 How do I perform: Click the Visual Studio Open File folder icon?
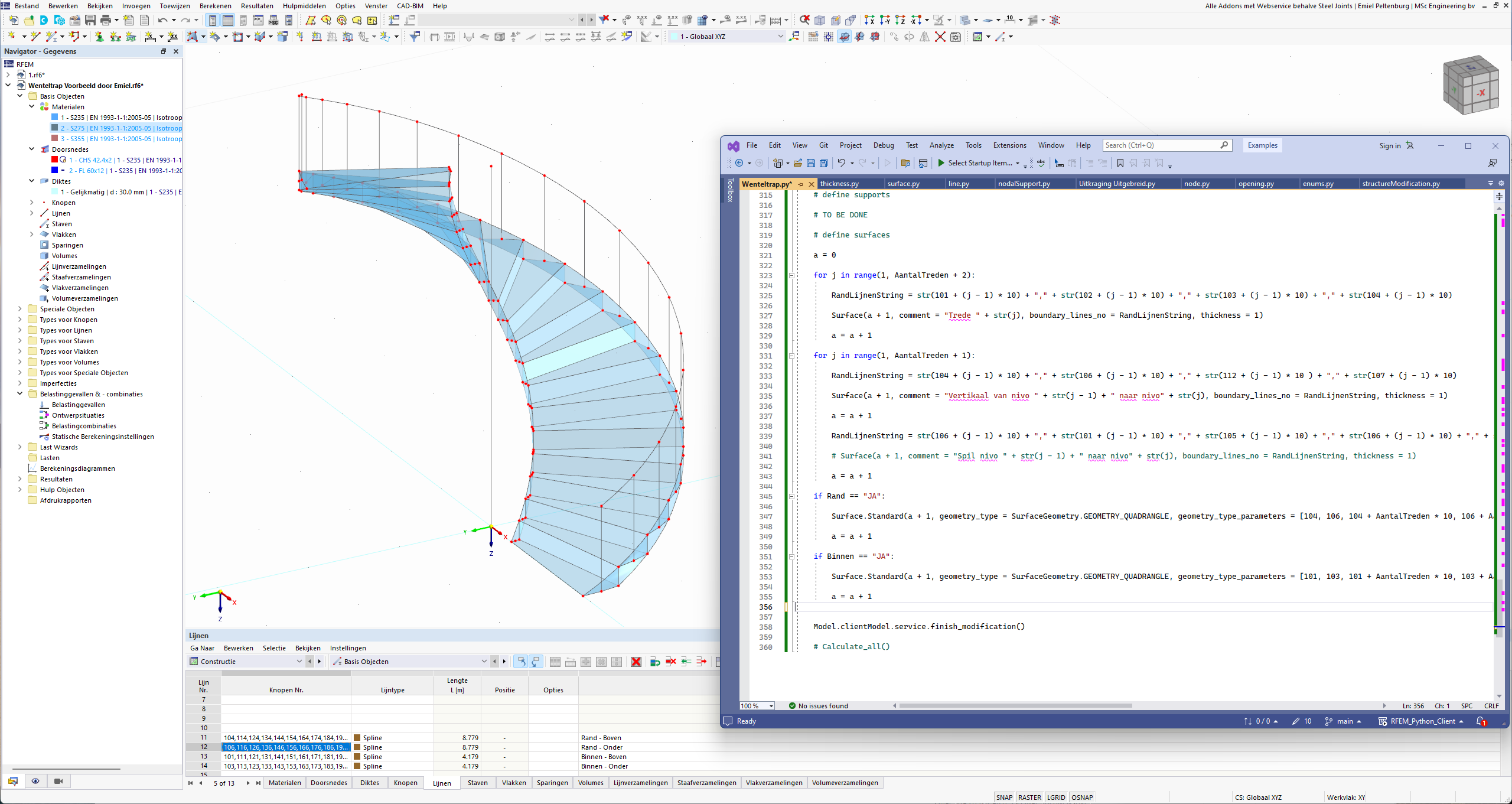[797, 163]
